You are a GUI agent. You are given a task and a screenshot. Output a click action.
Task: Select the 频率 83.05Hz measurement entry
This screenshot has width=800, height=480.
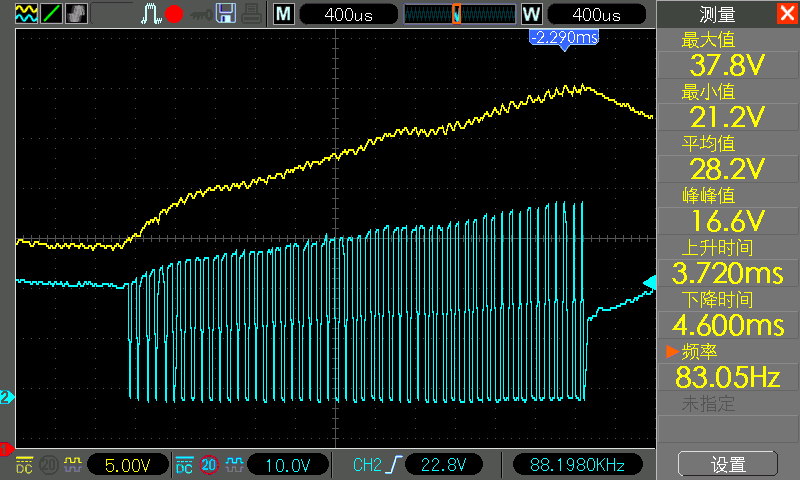728,366
